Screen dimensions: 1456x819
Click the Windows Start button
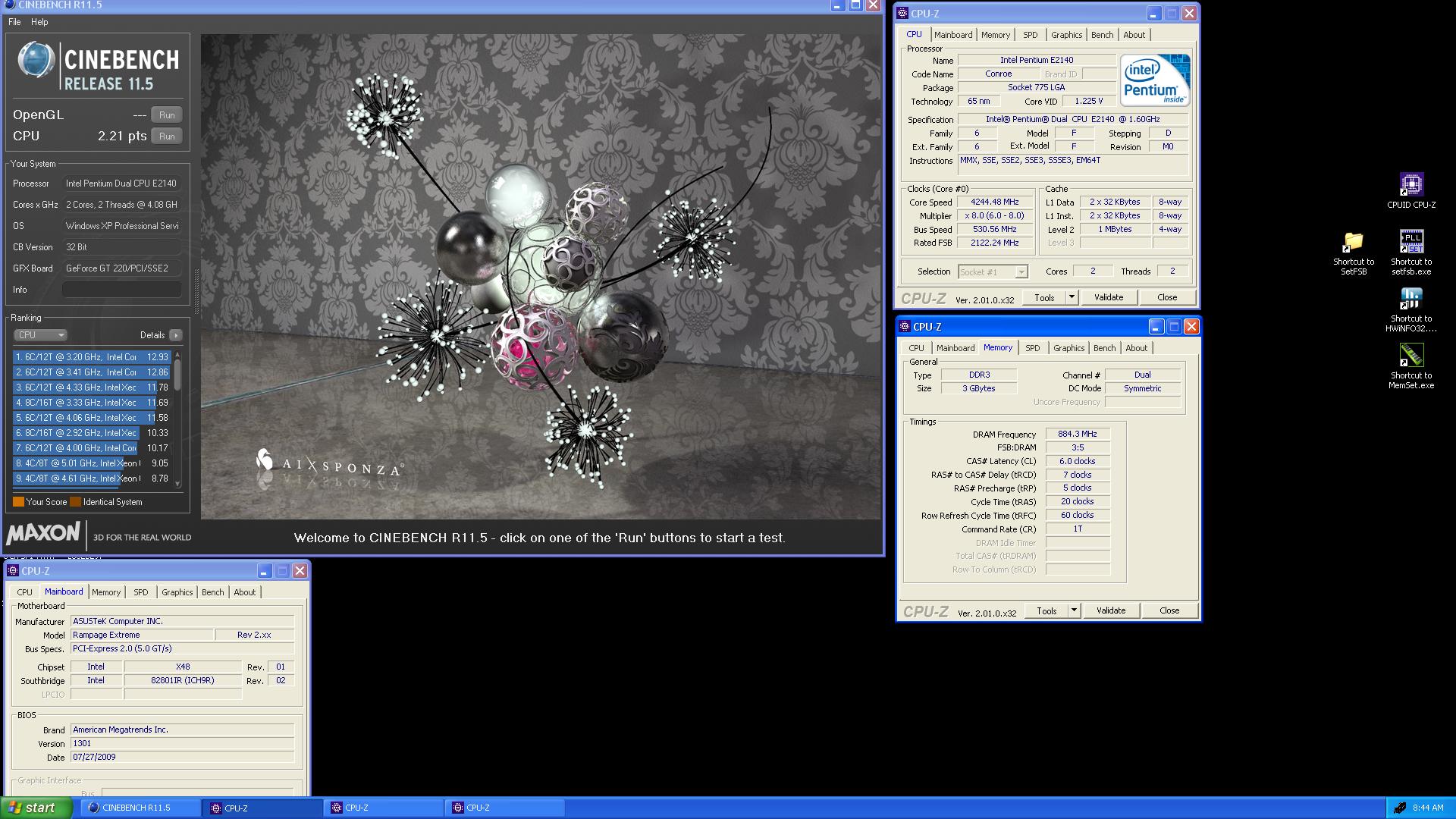36,808
